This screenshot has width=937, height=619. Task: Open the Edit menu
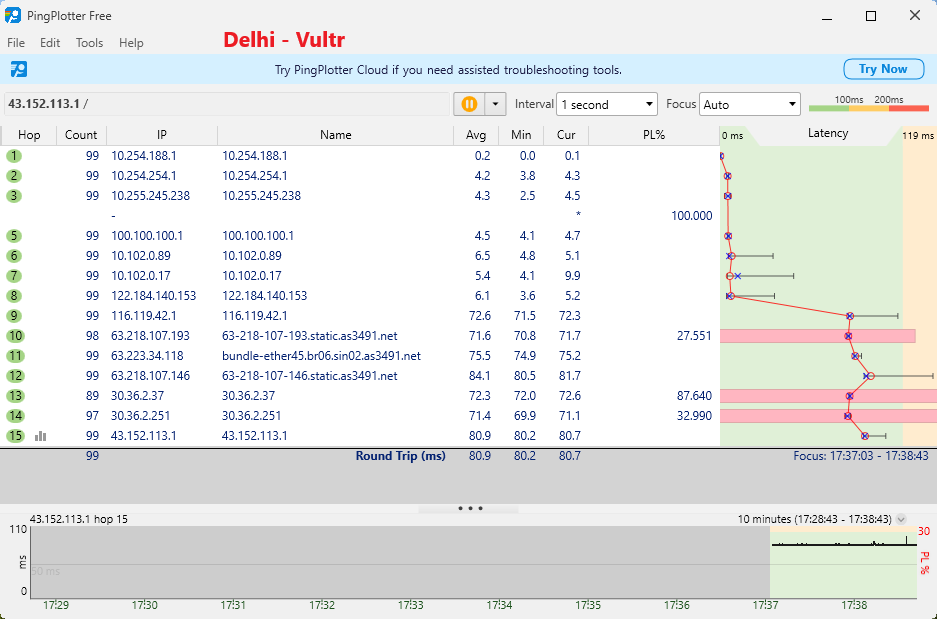coord(50,43)
